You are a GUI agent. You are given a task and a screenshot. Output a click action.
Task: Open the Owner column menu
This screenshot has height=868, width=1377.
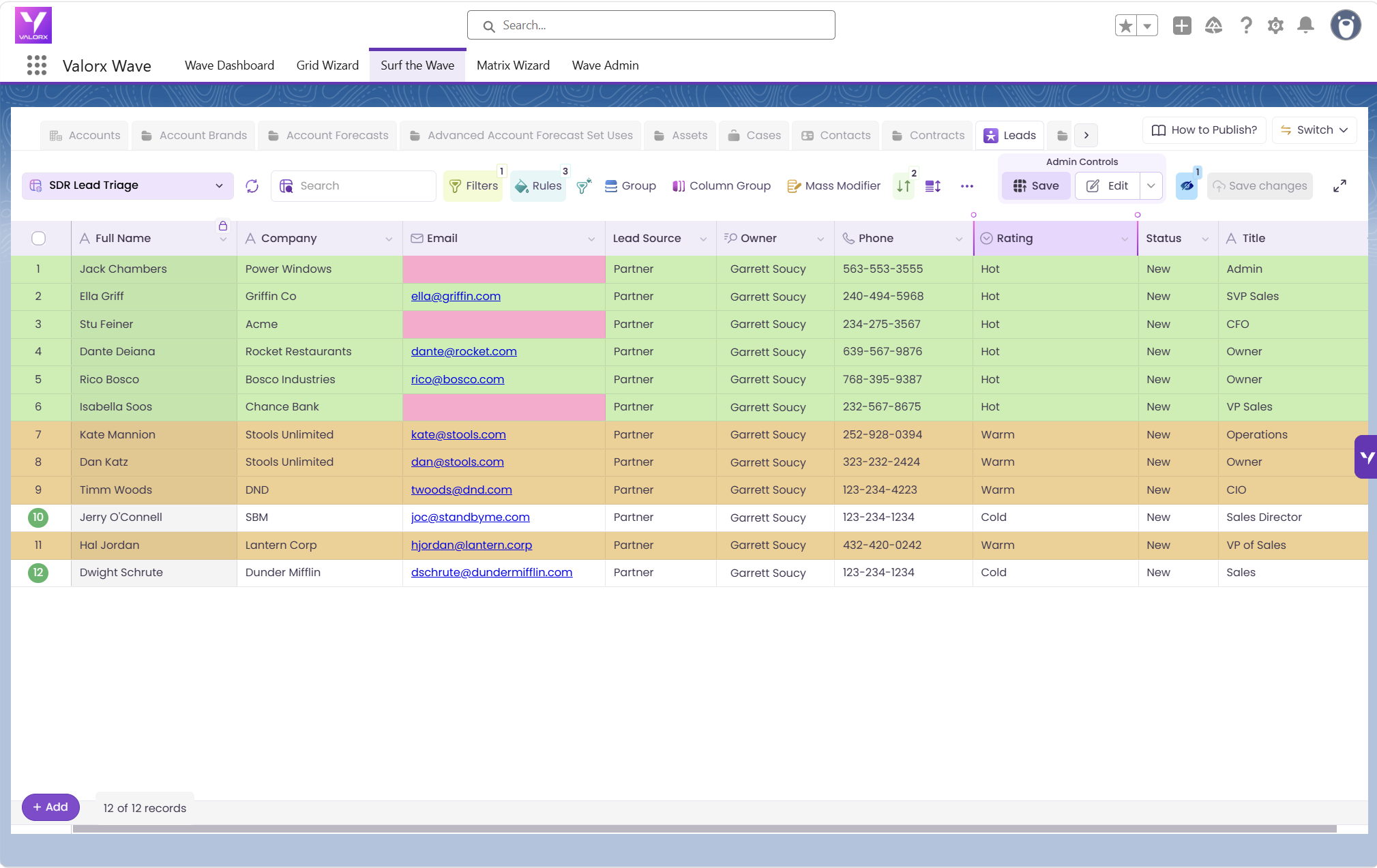click(820, 239)
